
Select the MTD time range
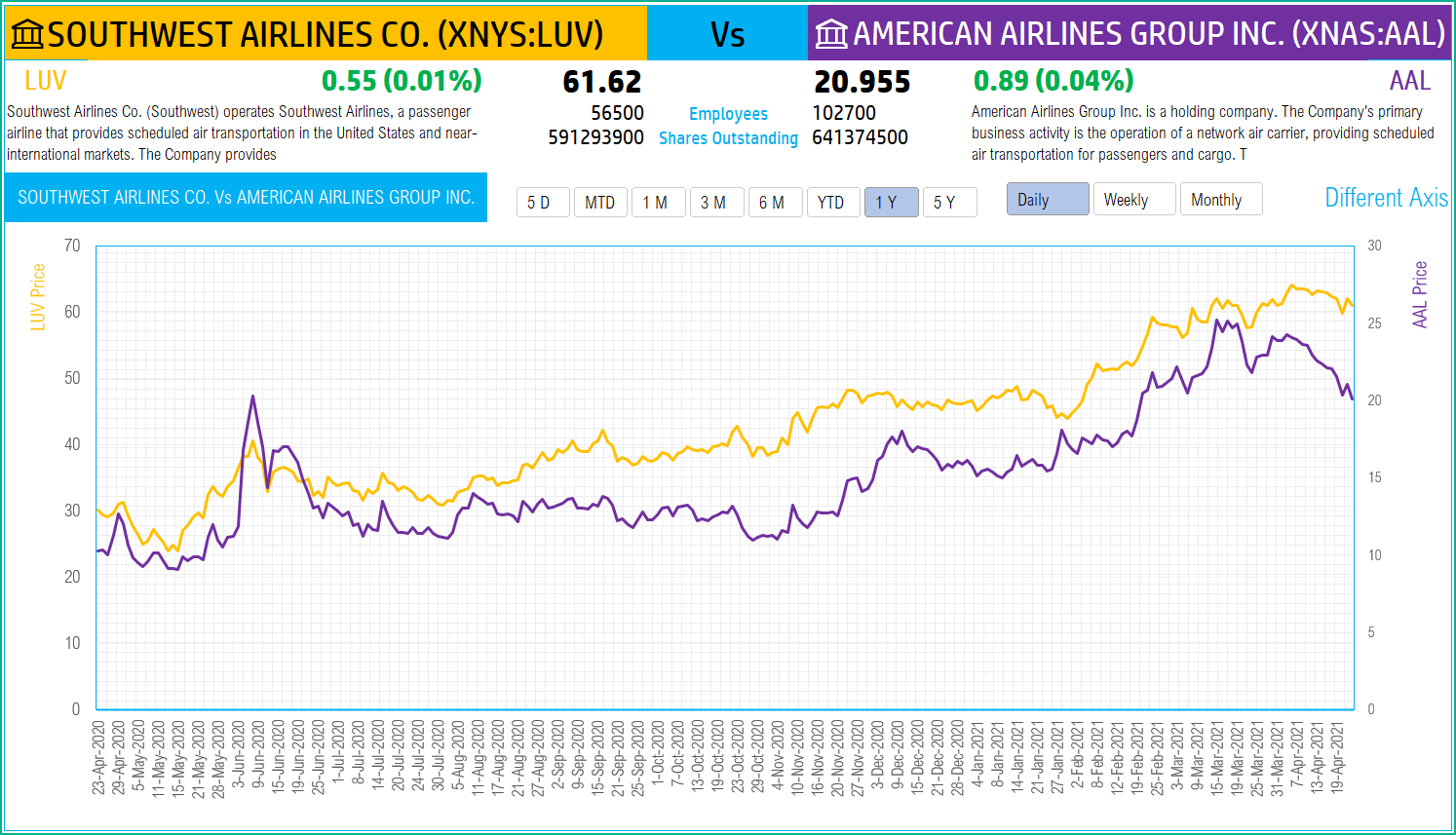(600, 202)
